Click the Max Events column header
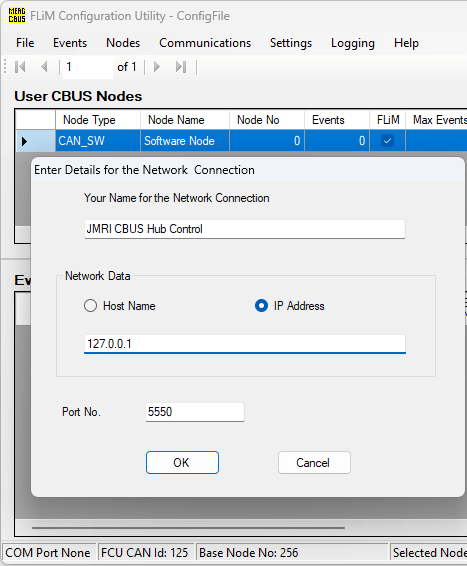The width and height of the screenshot is (467, 566). pos(436,119)
